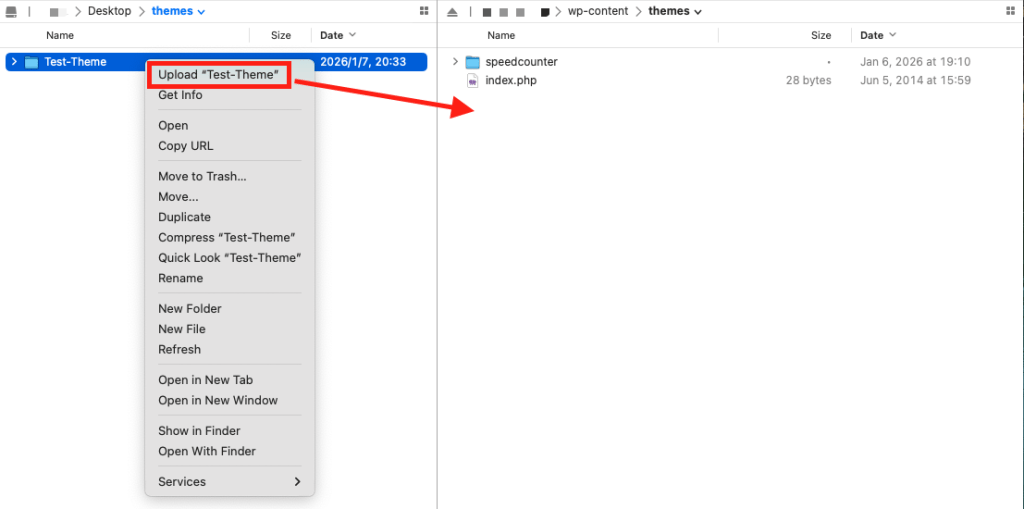Screen dimensions: 1024x509
Task: Click the Test-Theme folder icon
Action: (x=31, y=62)
